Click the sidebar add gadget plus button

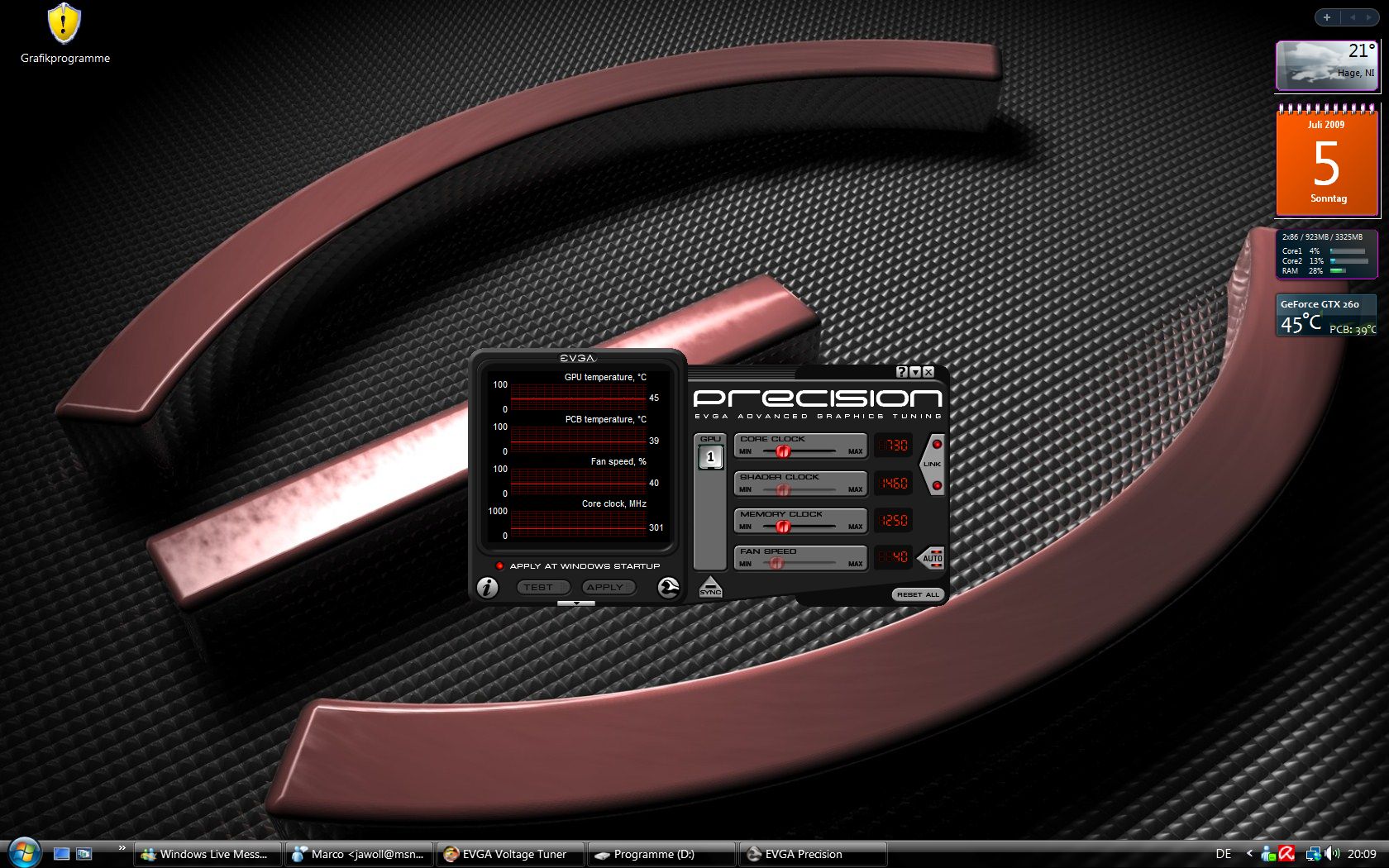(x=1327, y=17)
